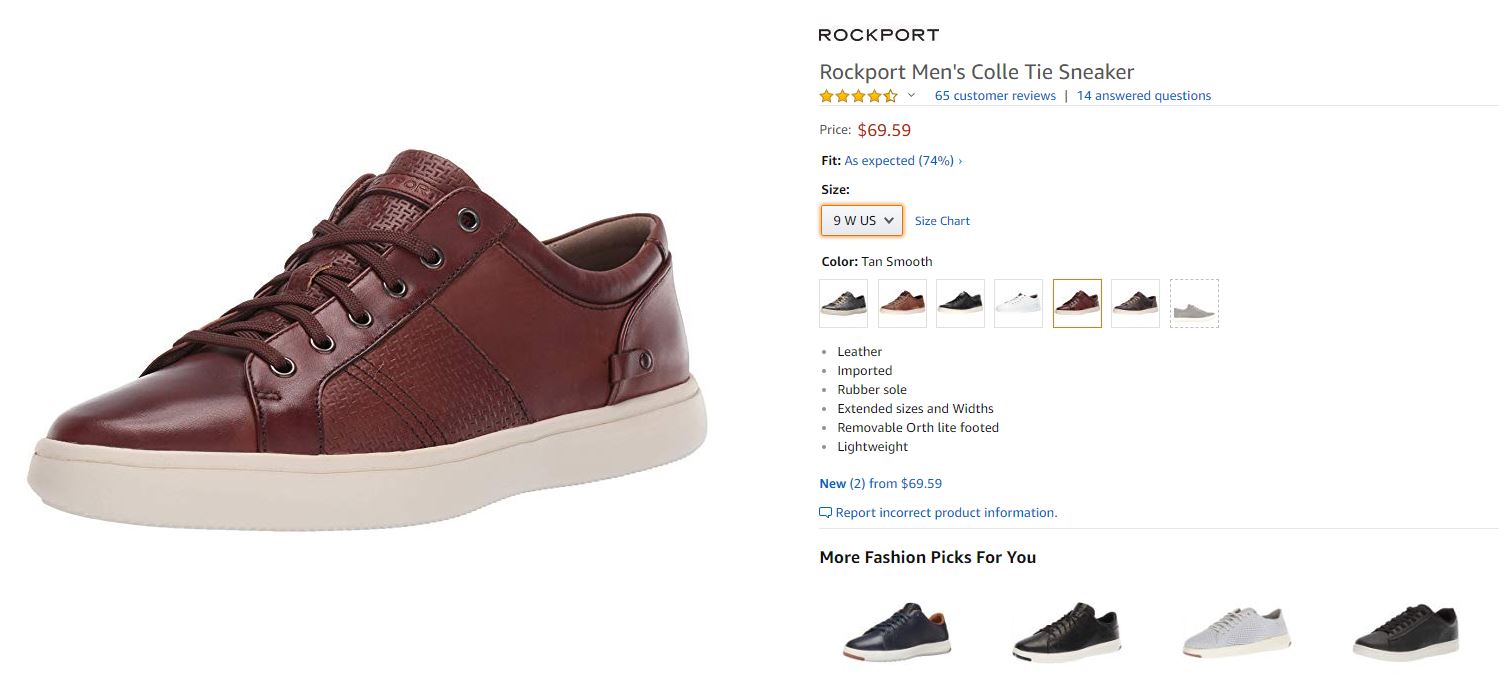Open the navy sneaker fashion pick
Viewport: 1508px width, 675px height.
[897, 631]
